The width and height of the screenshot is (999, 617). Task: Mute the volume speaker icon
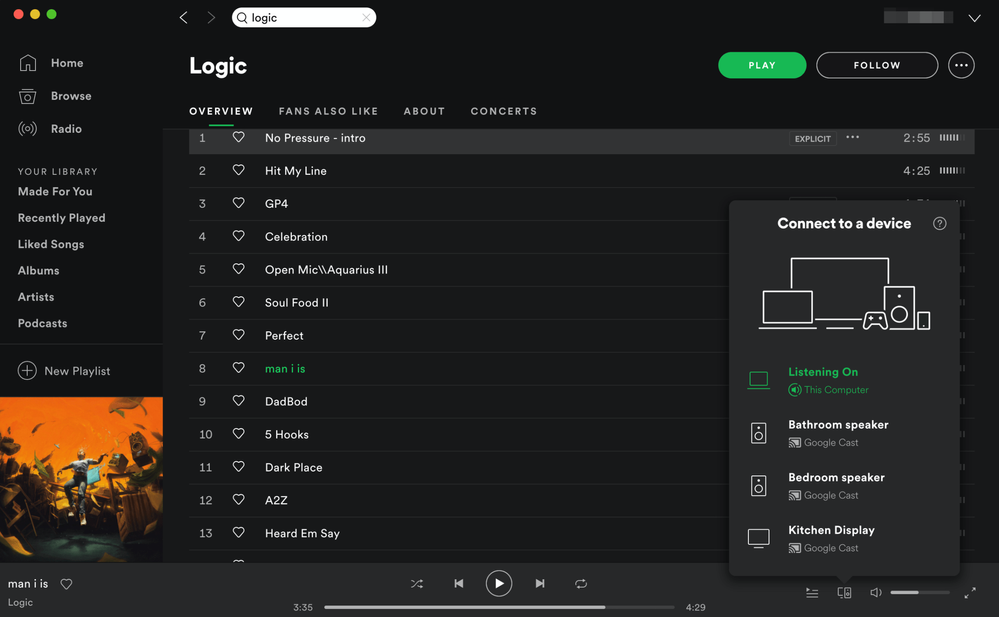point(876,593)
